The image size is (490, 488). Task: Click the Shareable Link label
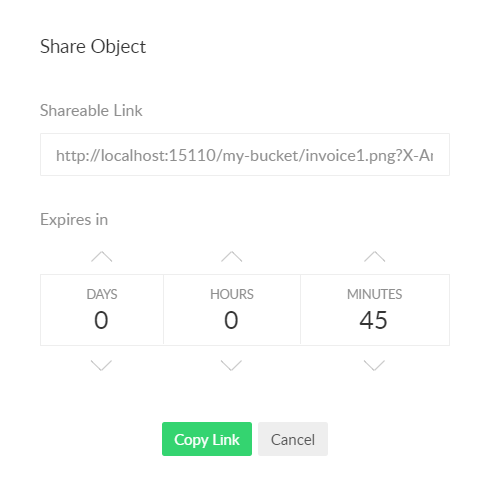(x=91, y=110)
